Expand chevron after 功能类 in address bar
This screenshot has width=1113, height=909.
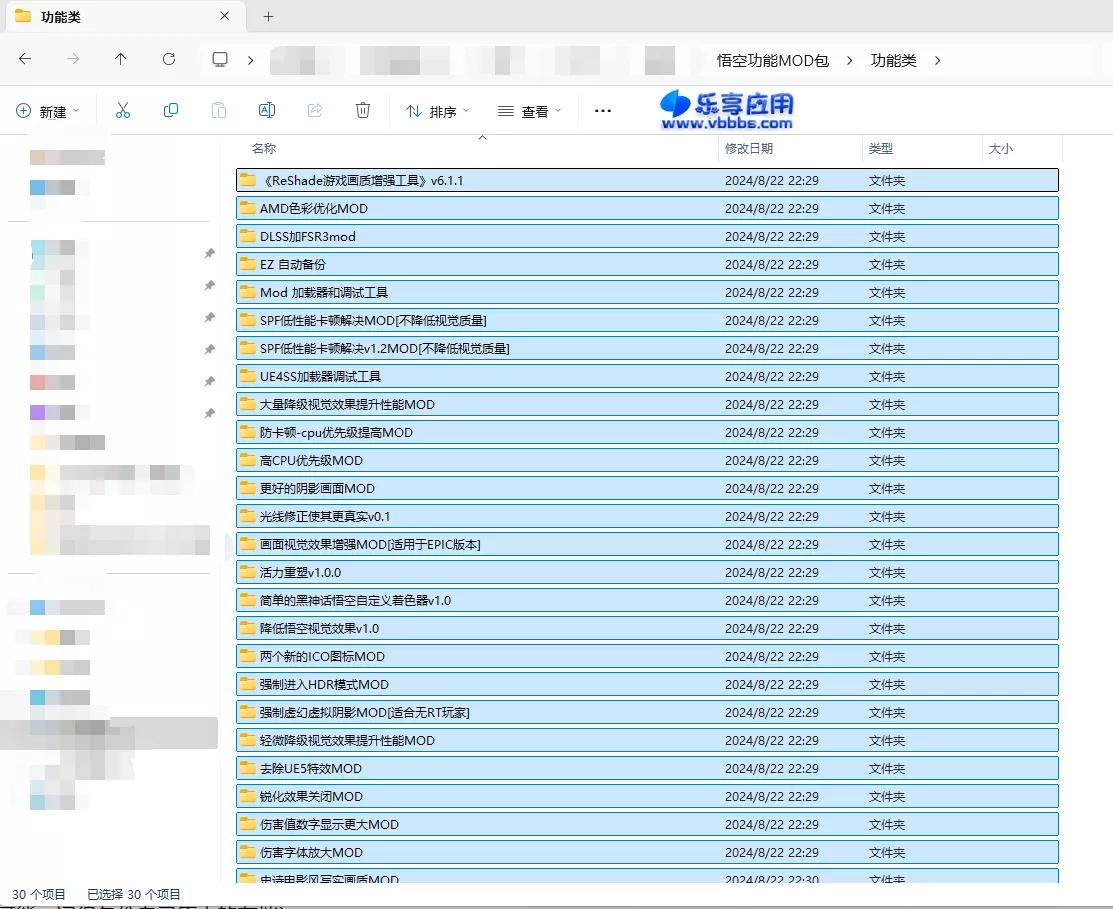click(937, 60)
